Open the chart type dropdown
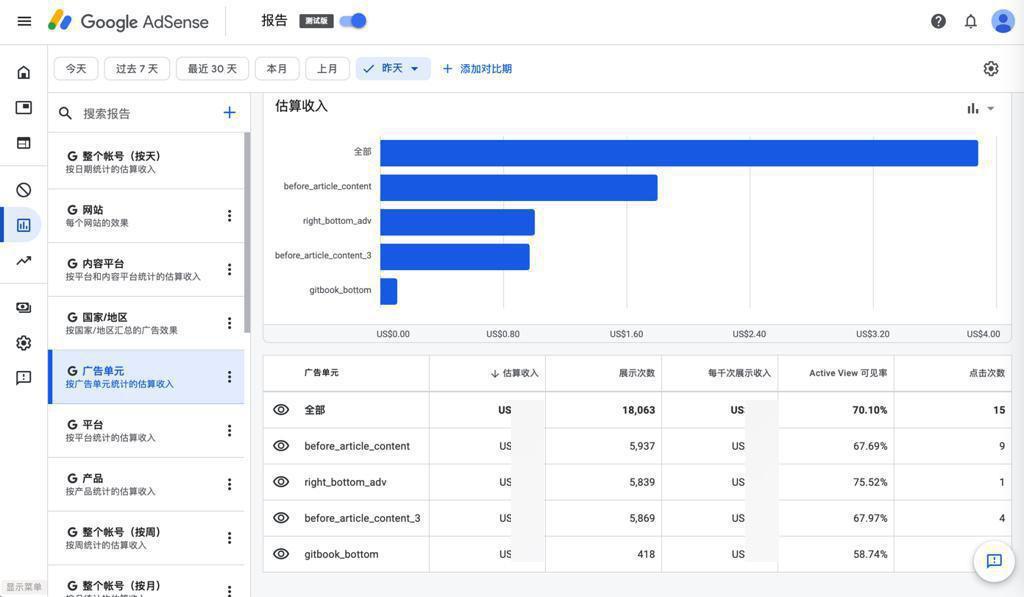This screenshot has height=597, width=1024. coord(980,108)
